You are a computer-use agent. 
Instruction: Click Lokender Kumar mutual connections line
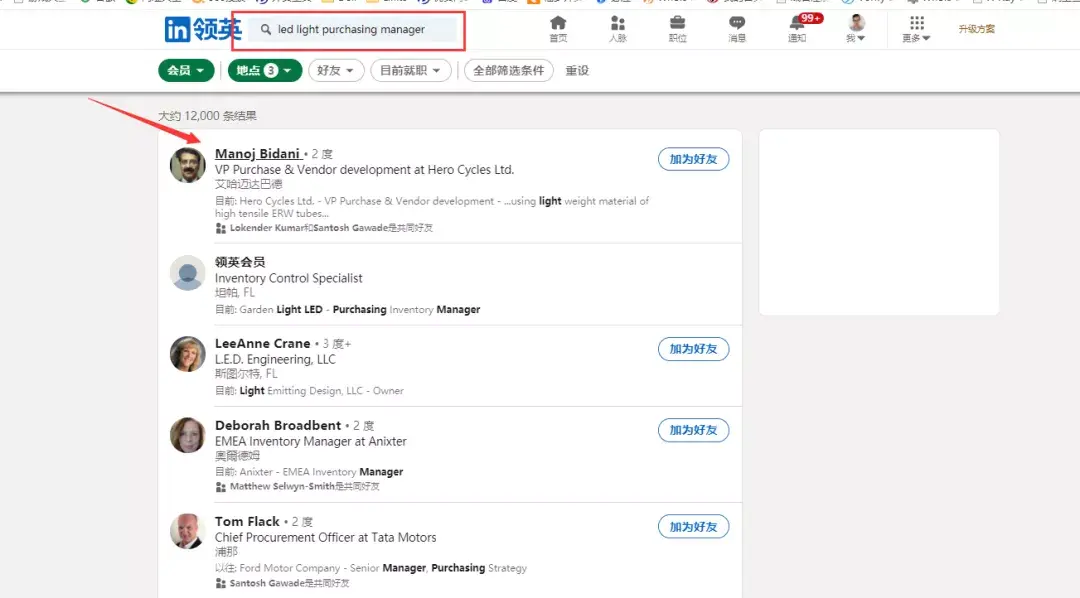[x=324, y=228]
